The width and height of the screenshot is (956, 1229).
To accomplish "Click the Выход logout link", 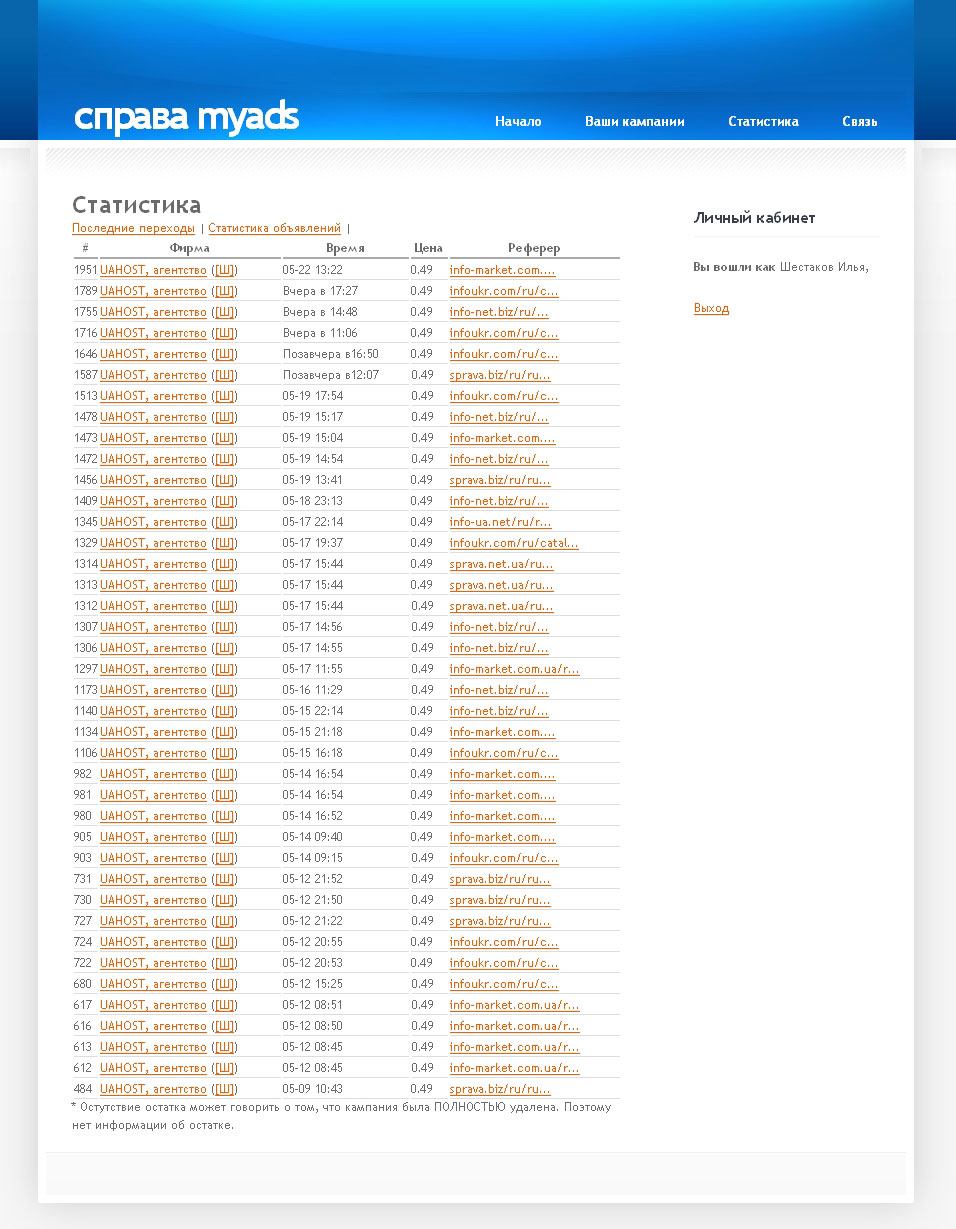I will 711,308.
